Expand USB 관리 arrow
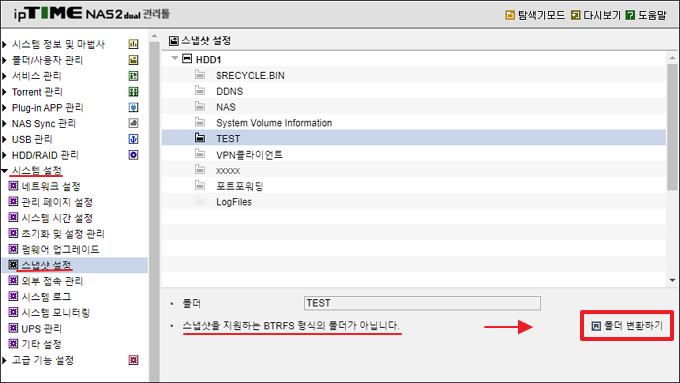Image resolution: width=680 pixels, height=383 pixels. click(x=4, y=139)
